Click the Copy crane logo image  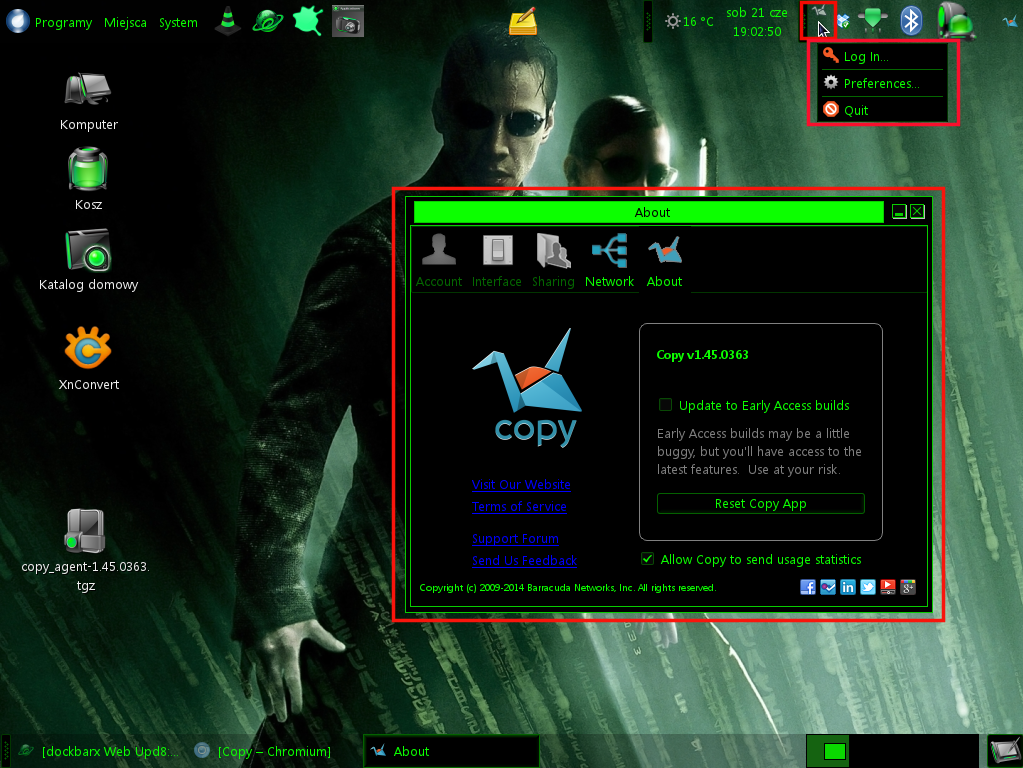(x=528, y=388)
